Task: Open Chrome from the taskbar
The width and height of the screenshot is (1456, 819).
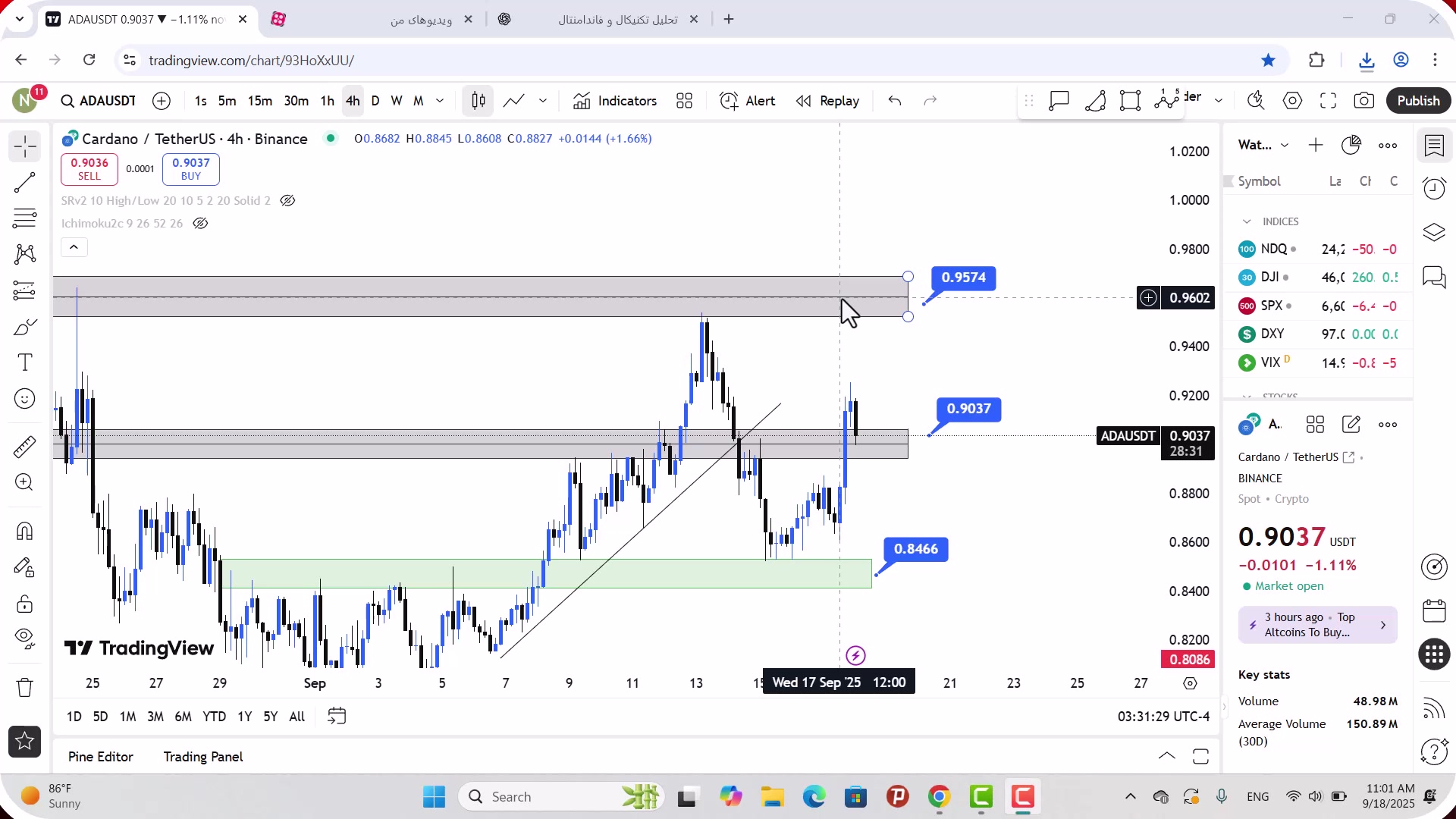Action: pyautogui.click(x=939, y=797)
